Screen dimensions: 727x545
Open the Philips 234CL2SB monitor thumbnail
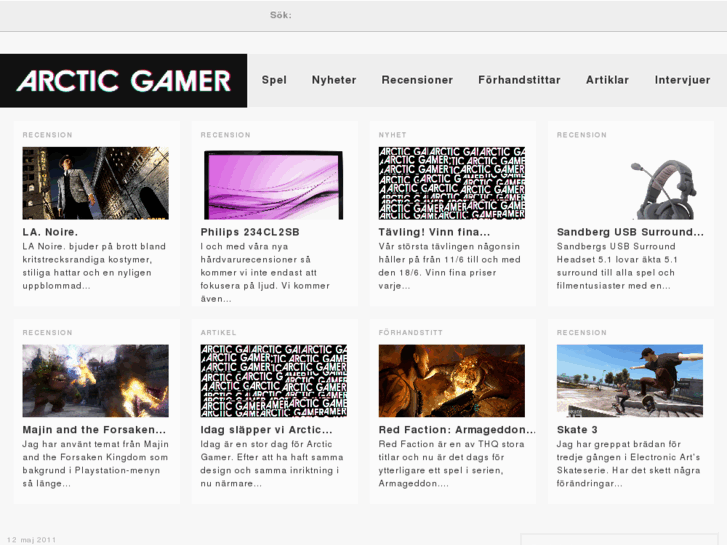click(274, 183)
